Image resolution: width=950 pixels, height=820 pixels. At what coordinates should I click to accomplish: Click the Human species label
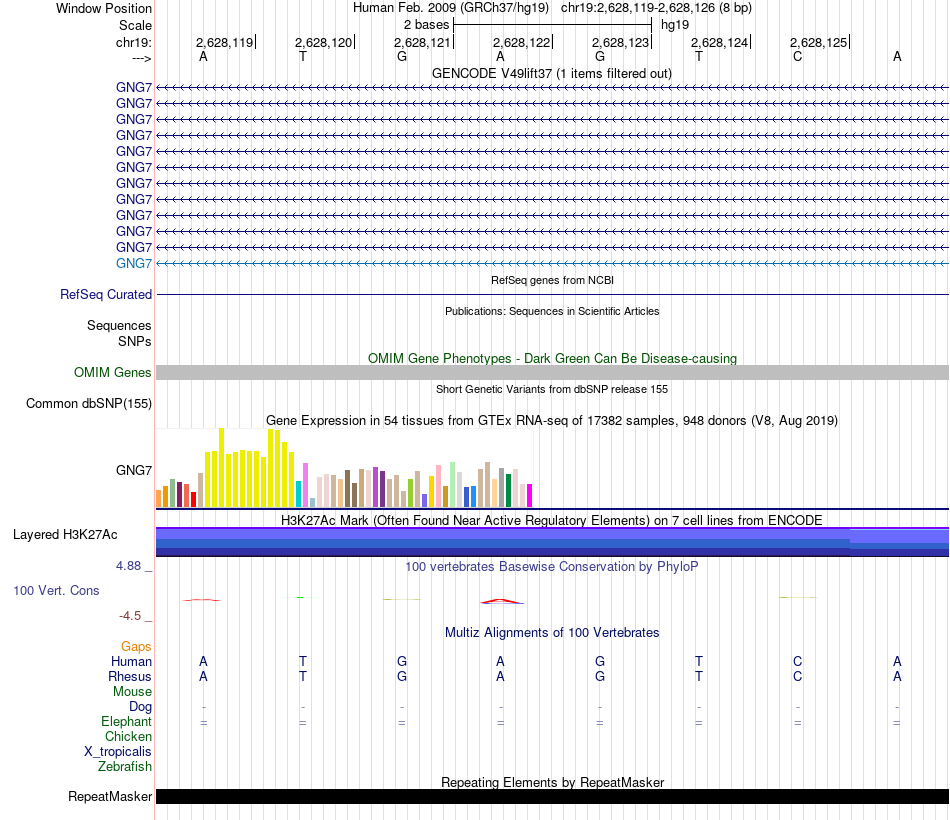pos(131,661)
